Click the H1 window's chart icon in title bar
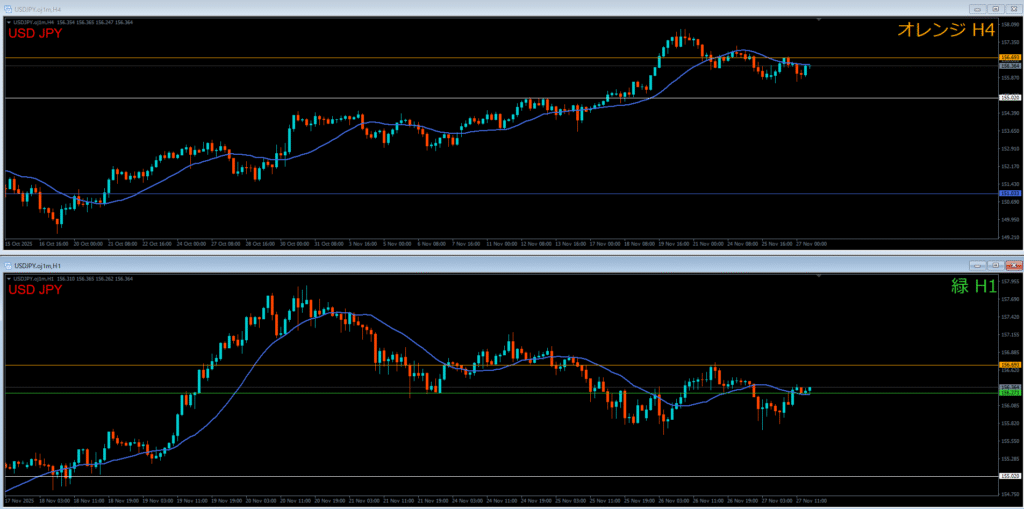1024x509 pixels. [8, 266]
